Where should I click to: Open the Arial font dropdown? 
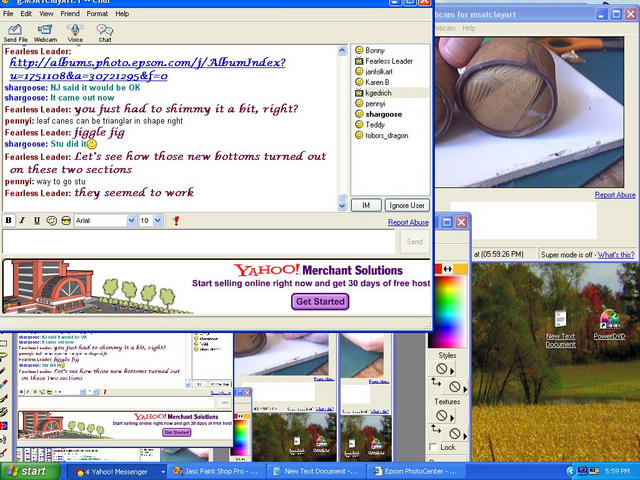[x=131, y=221]
